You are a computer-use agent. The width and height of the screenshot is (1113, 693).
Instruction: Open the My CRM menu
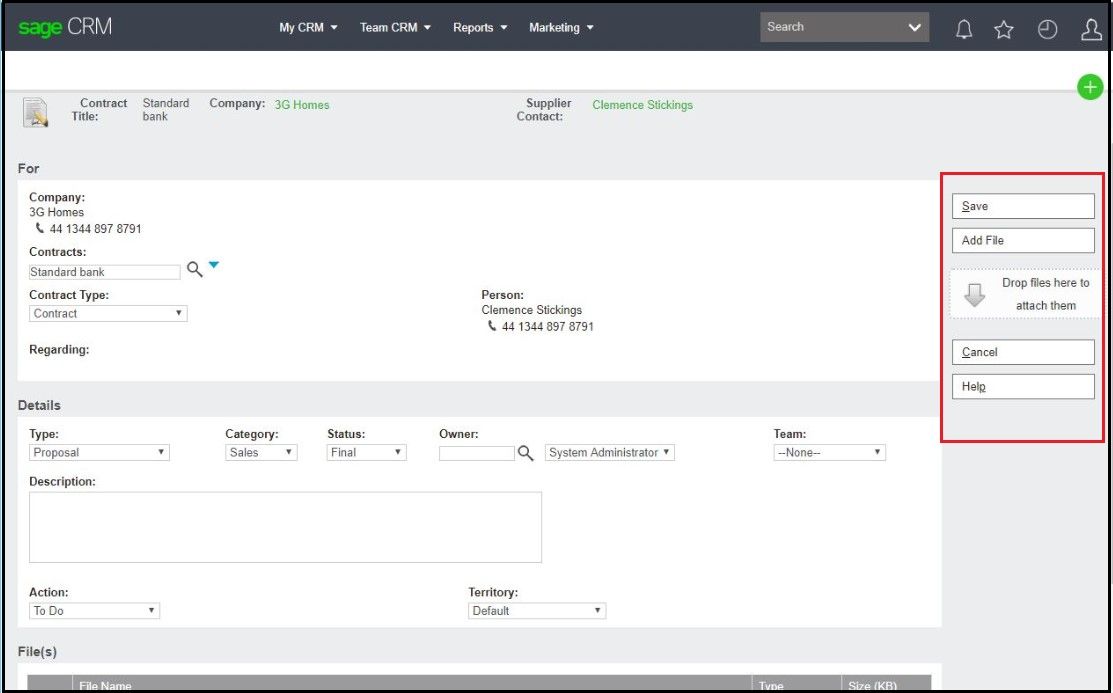tap(308, 28)
